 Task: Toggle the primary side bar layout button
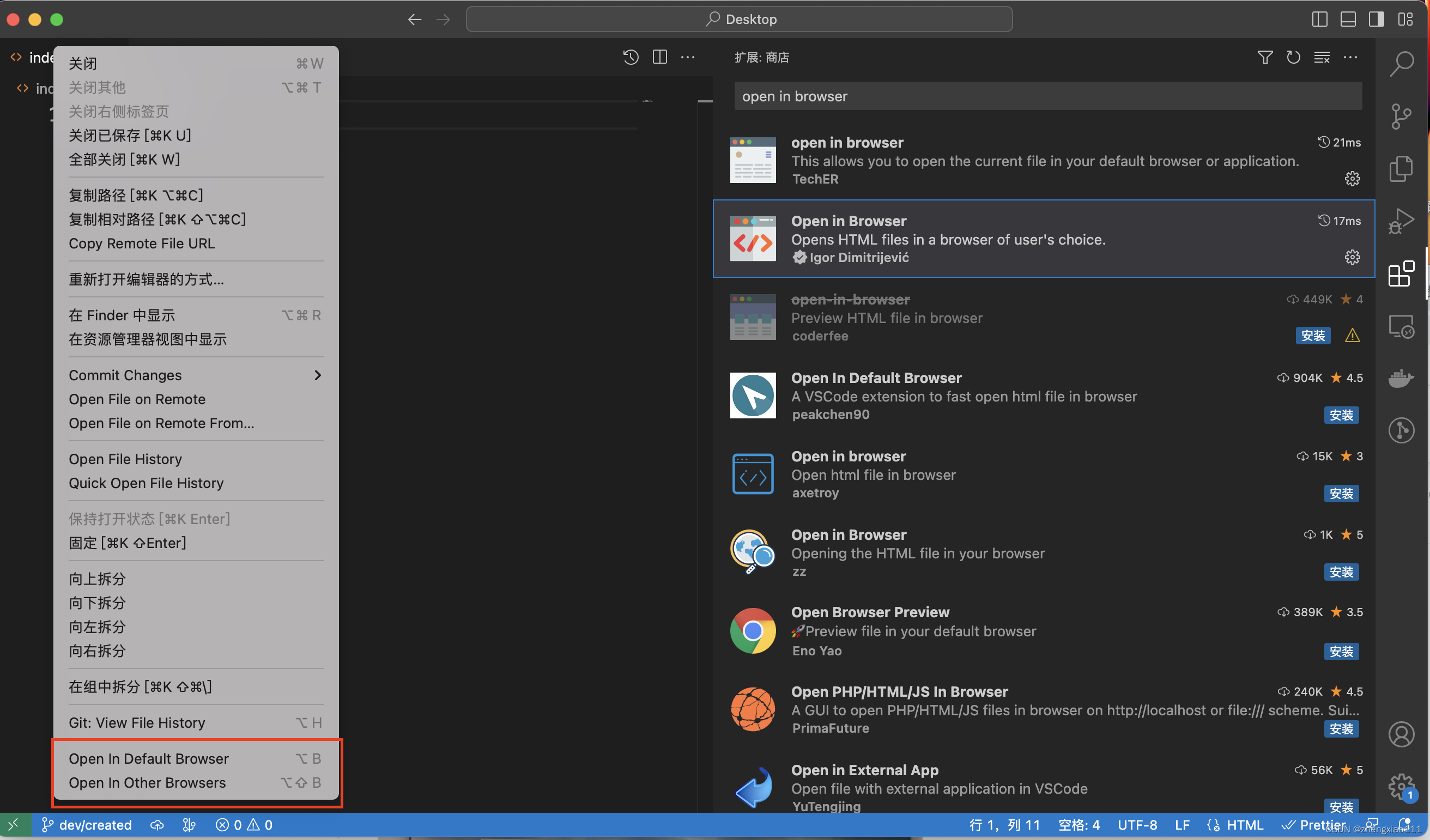click(1319, 19)
